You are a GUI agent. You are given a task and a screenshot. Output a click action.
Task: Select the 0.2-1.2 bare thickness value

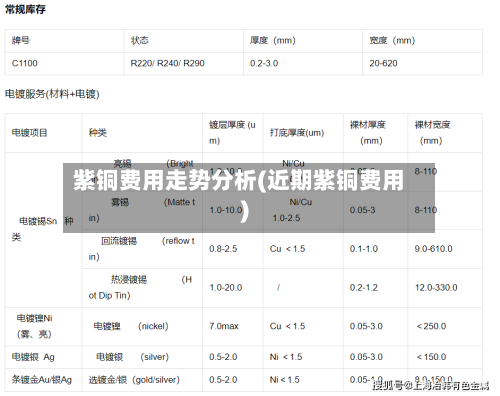tap(364, 287)
